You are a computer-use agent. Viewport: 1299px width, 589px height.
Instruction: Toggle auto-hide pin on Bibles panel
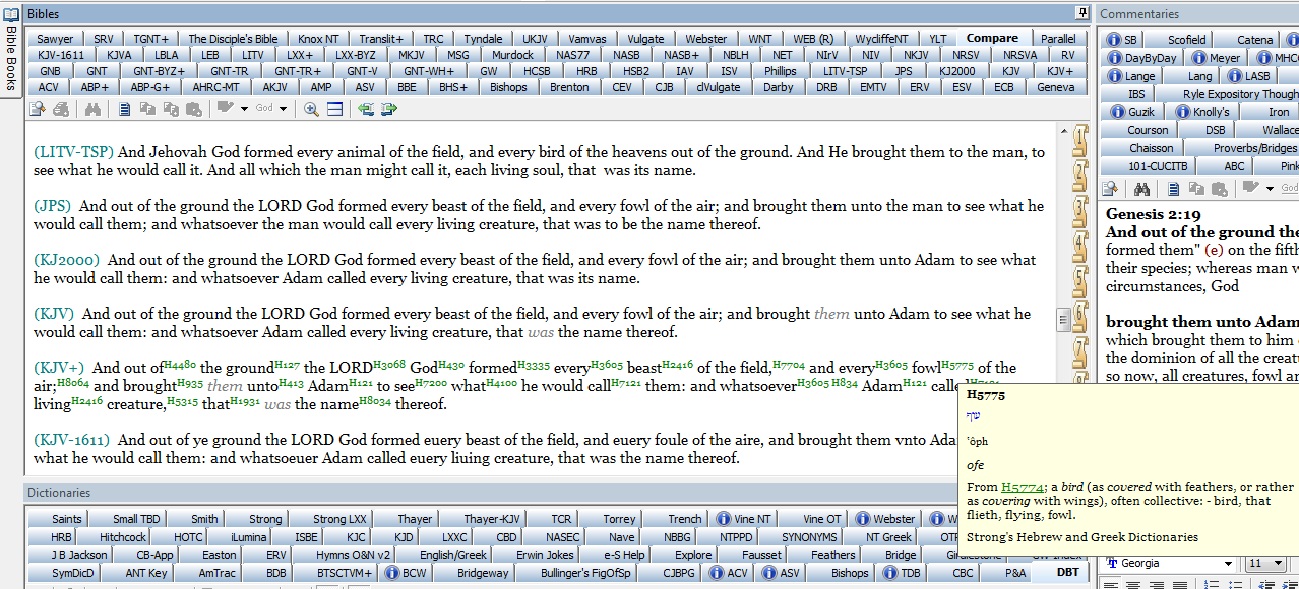click(1081, 13)
